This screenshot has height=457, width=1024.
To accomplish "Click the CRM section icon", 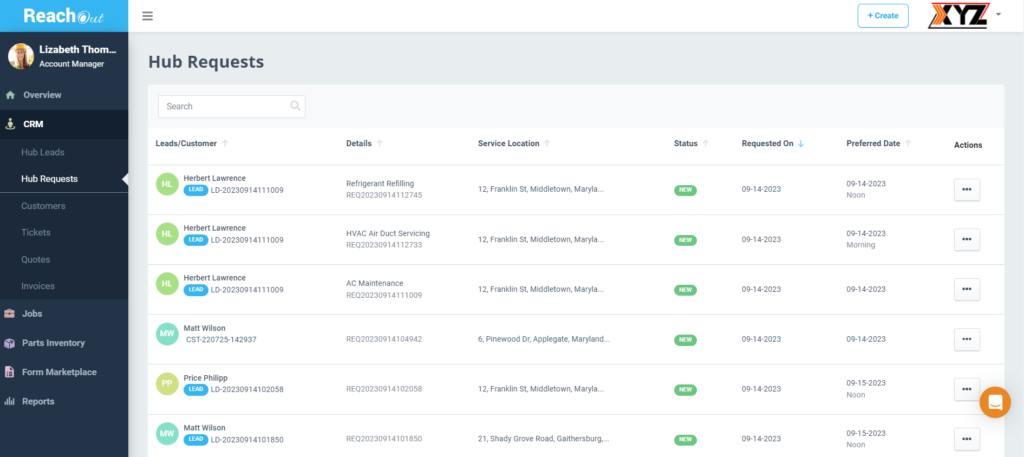I will coord(10,123).
